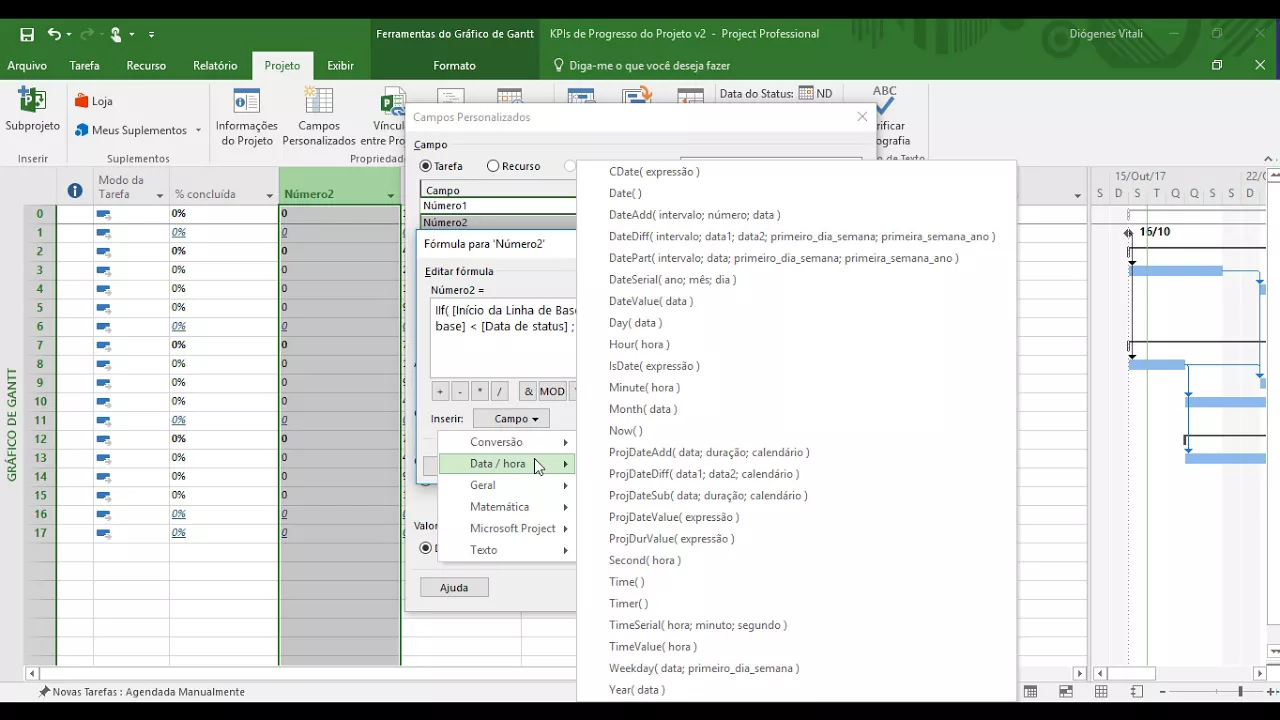
Task: Switch to the Exibir ribbon tab
Action: tap(340, 65)
